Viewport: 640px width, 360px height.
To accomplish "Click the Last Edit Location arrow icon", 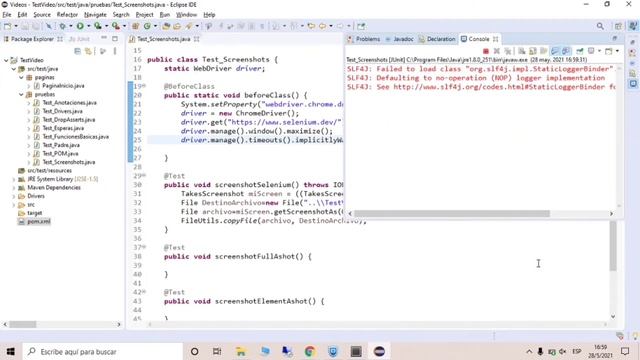I will click(x=311, y=26).
